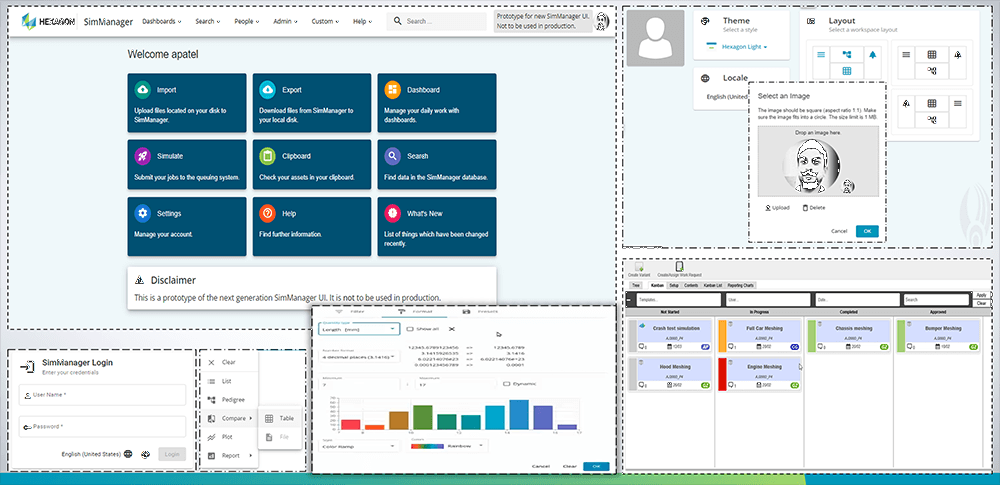This screenshot has height=485, width=1000.
Task: Click the green badge on Bumper Meshing card
Action: pos(973,347)
